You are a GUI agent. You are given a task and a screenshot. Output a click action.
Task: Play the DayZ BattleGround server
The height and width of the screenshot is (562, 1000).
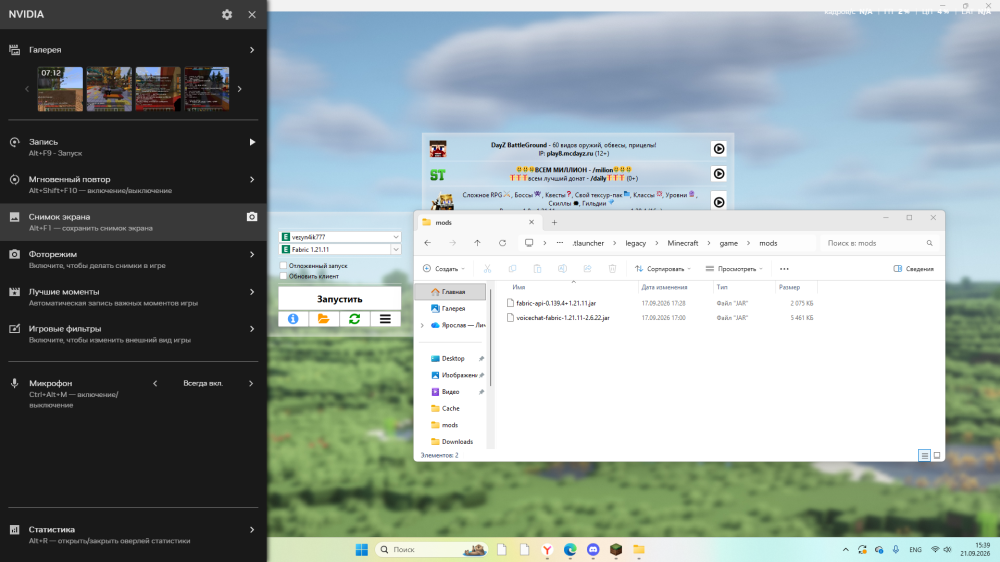click(x=719, y=149)
